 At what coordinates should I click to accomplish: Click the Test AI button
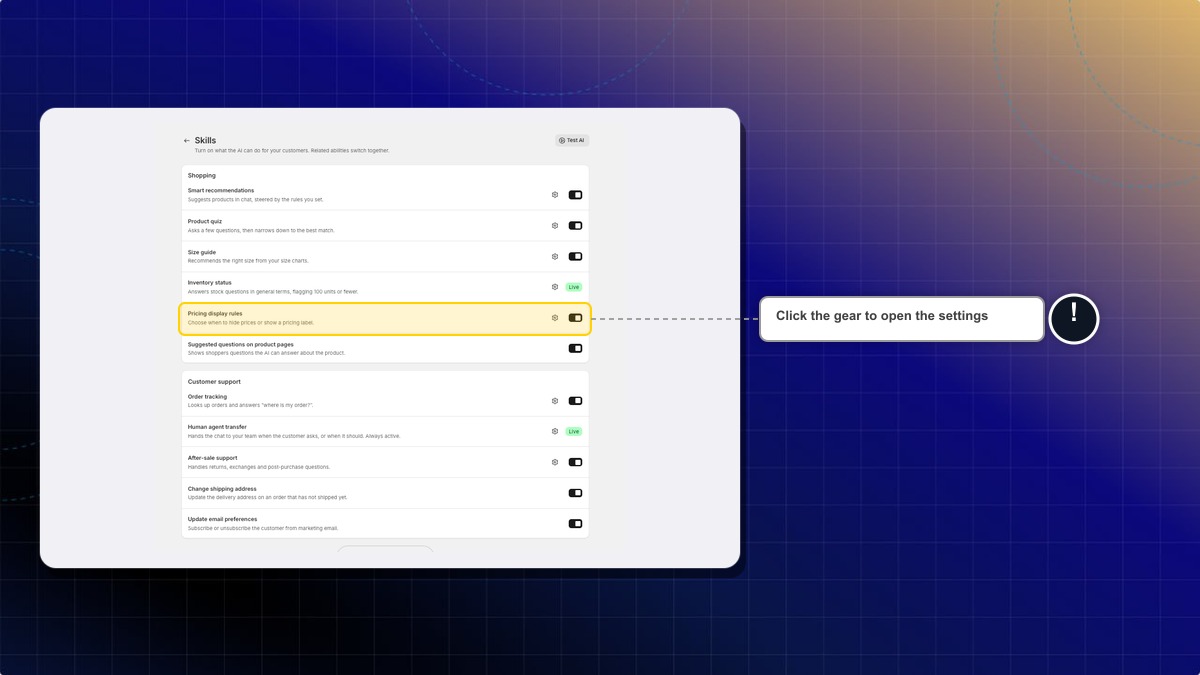[572, 141]
